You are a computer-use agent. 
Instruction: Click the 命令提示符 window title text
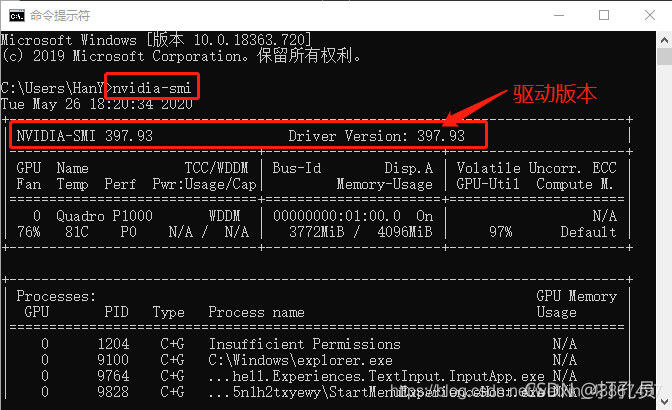[x=60, y=16]
